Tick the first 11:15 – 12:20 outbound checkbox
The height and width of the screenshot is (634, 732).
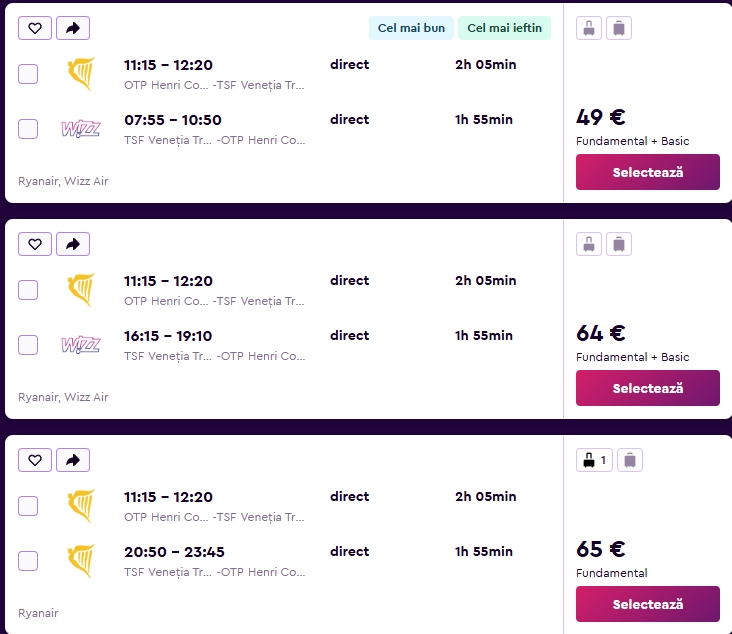pyautogui.click(x=28, y=74)
